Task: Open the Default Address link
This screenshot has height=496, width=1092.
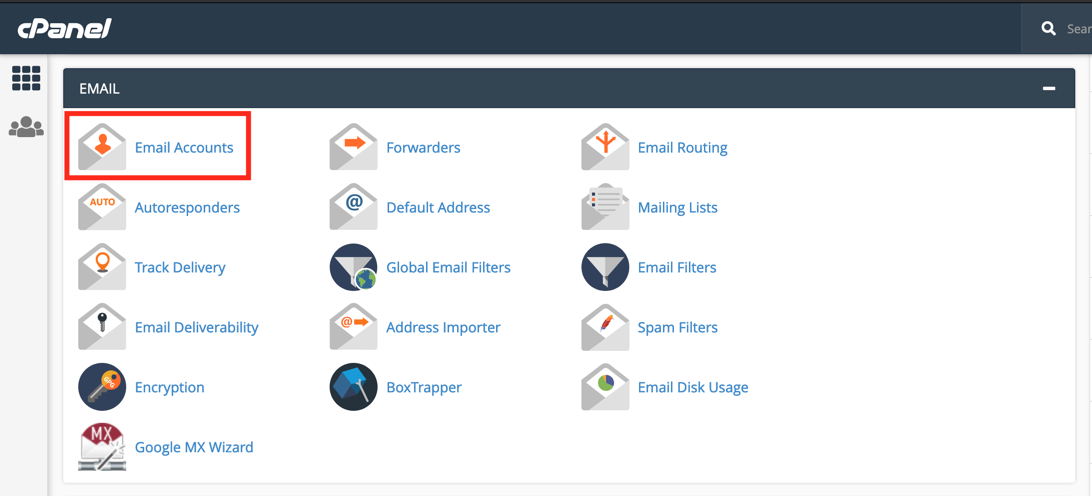Action: (x=438, y=207)
